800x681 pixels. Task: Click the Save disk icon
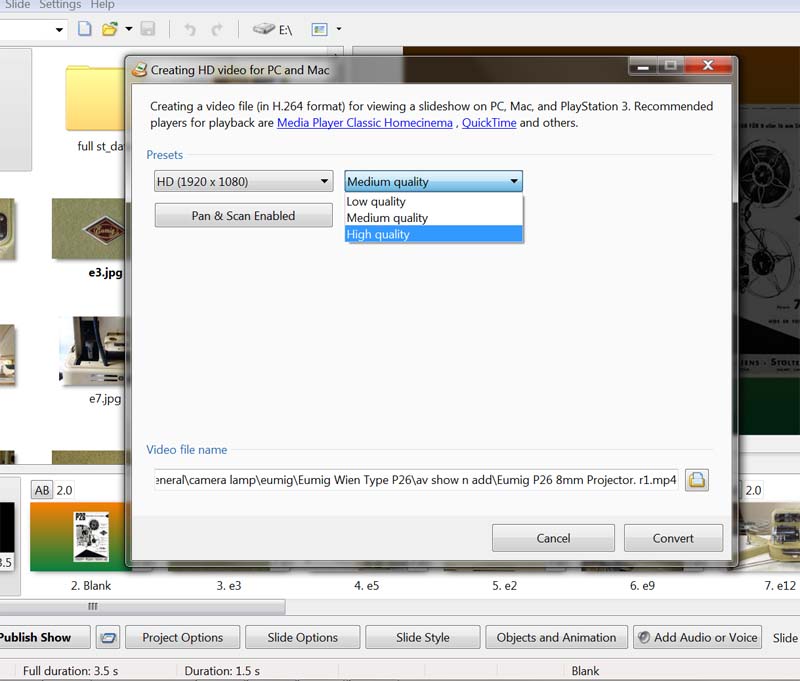pyautogui.click(x=148, y=29)
